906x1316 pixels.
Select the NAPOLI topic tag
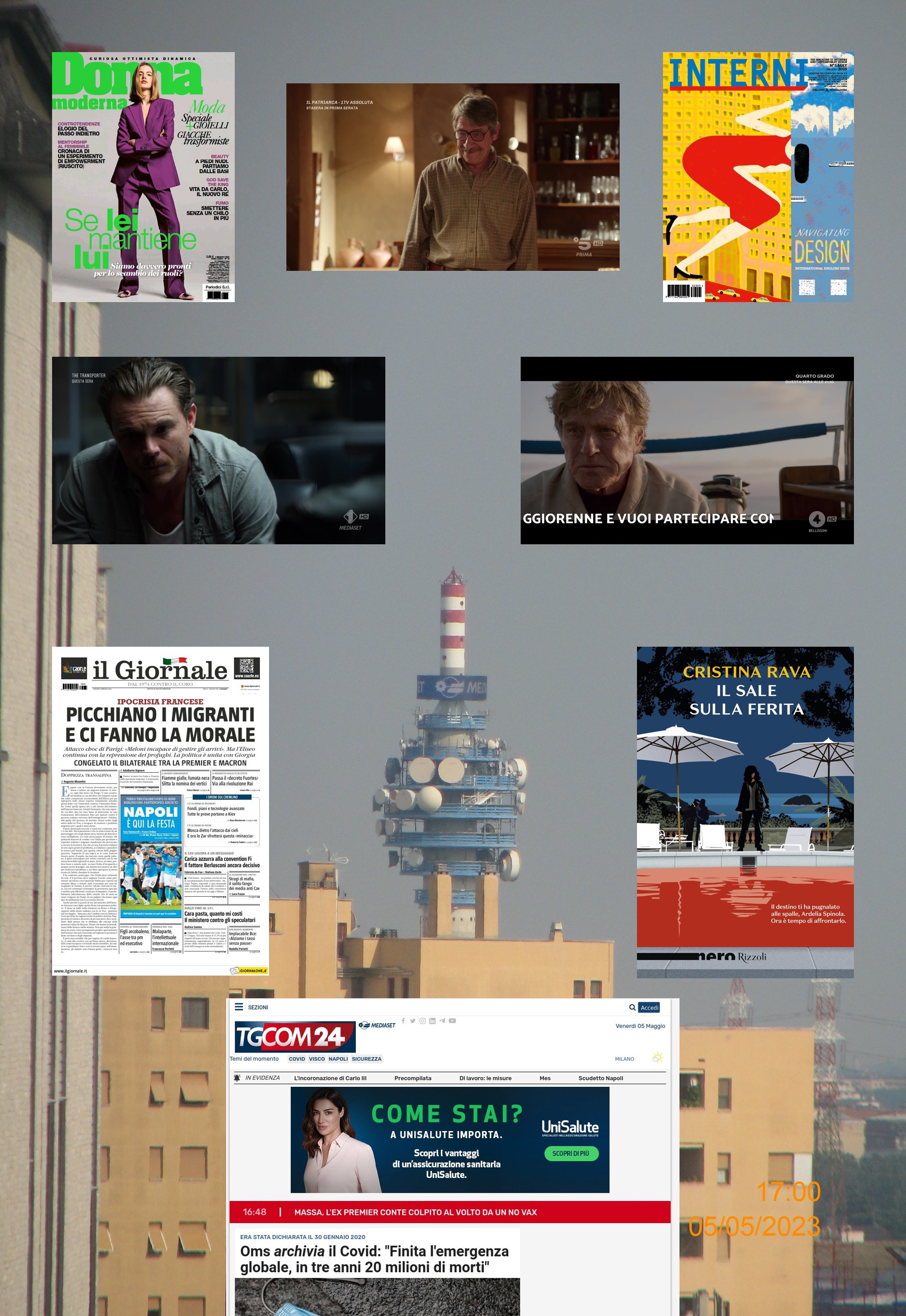[x=338, y=1059]
